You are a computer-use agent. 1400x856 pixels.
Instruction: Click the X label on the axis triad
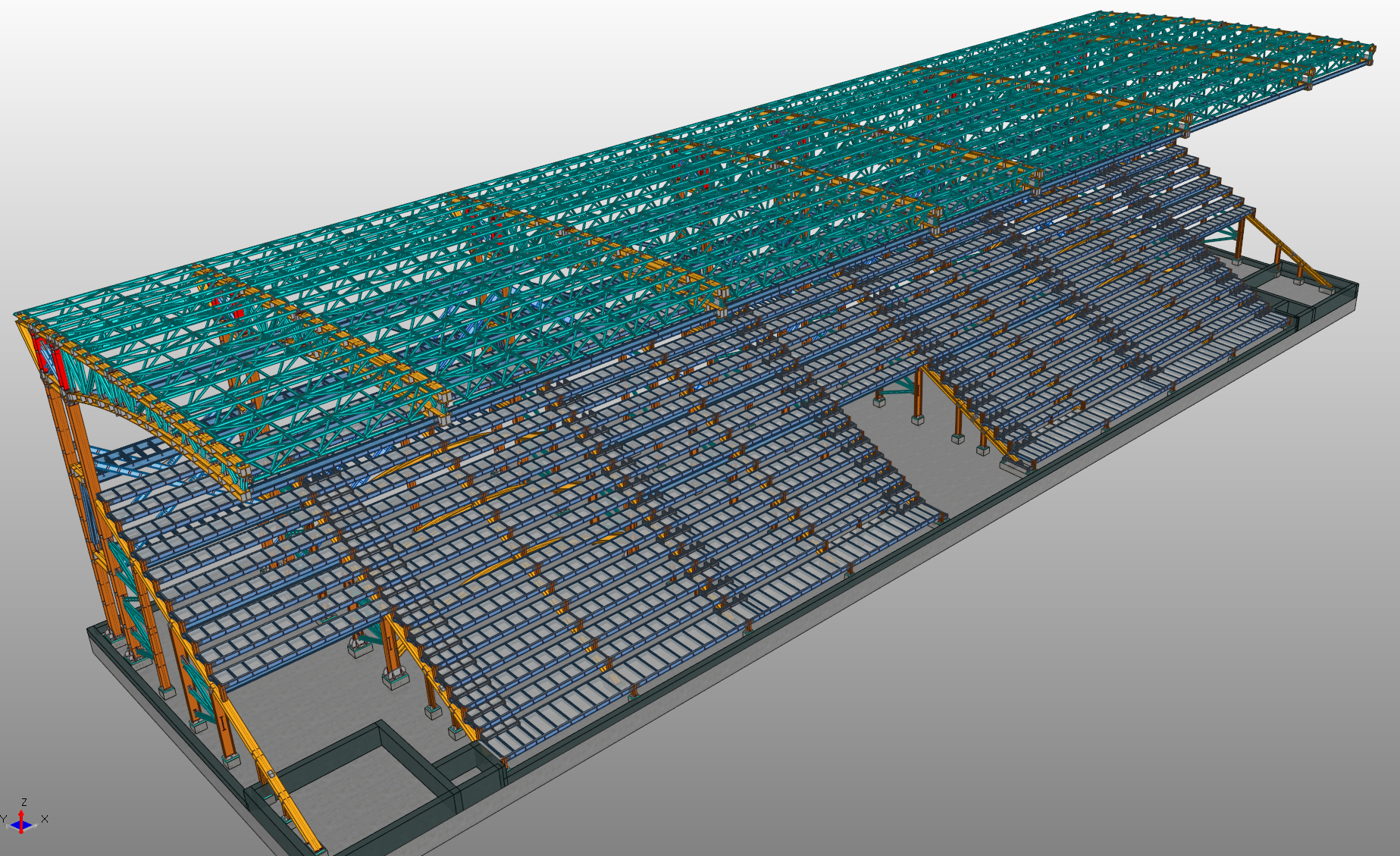click(x=45, y=819)
